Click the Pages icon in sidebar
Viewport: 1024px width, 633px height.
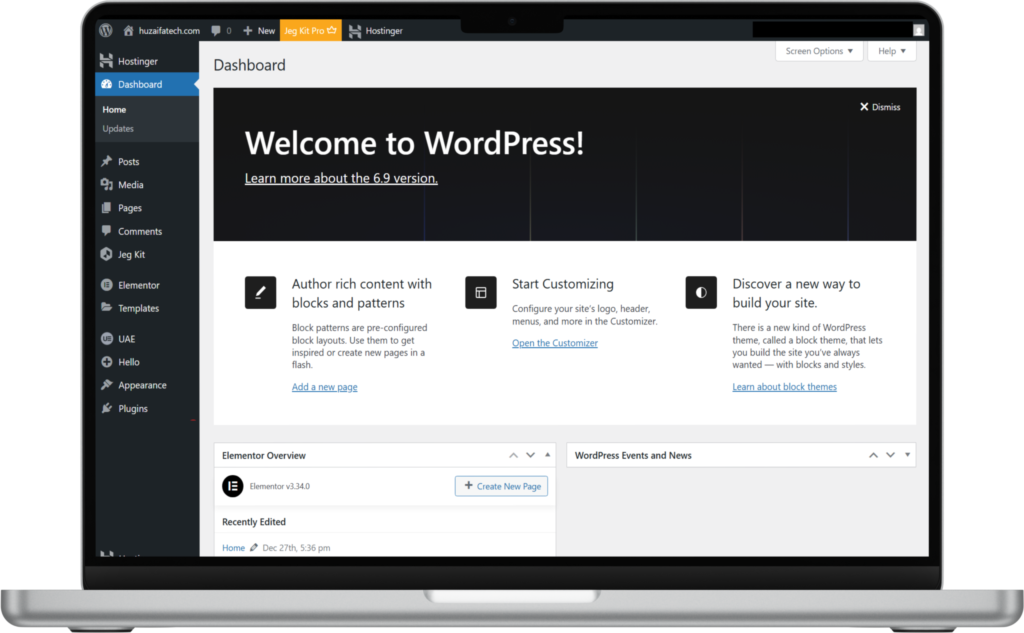106,208
